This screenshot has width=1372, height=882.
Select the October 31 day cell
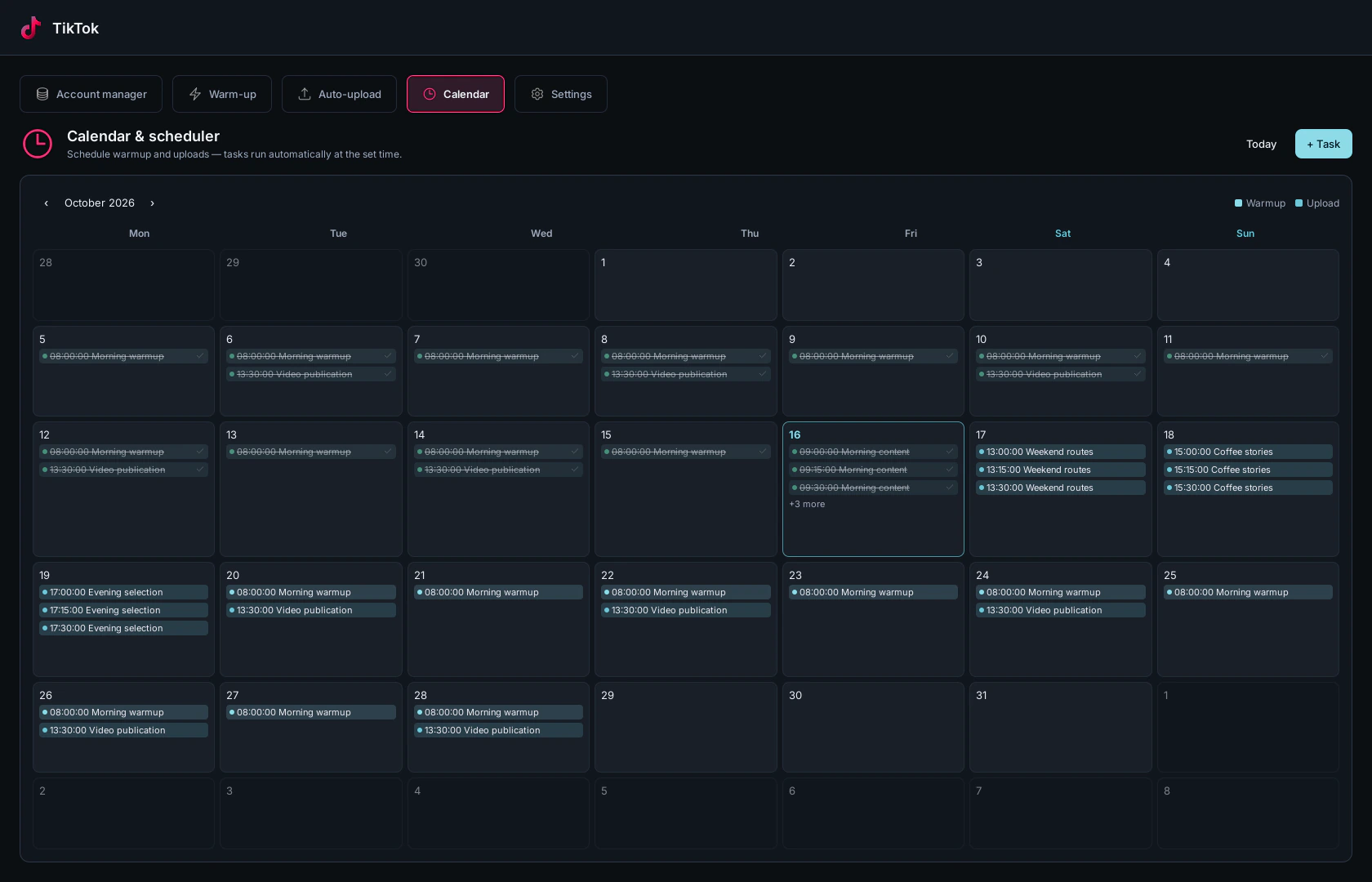[x=1060, y=727]
